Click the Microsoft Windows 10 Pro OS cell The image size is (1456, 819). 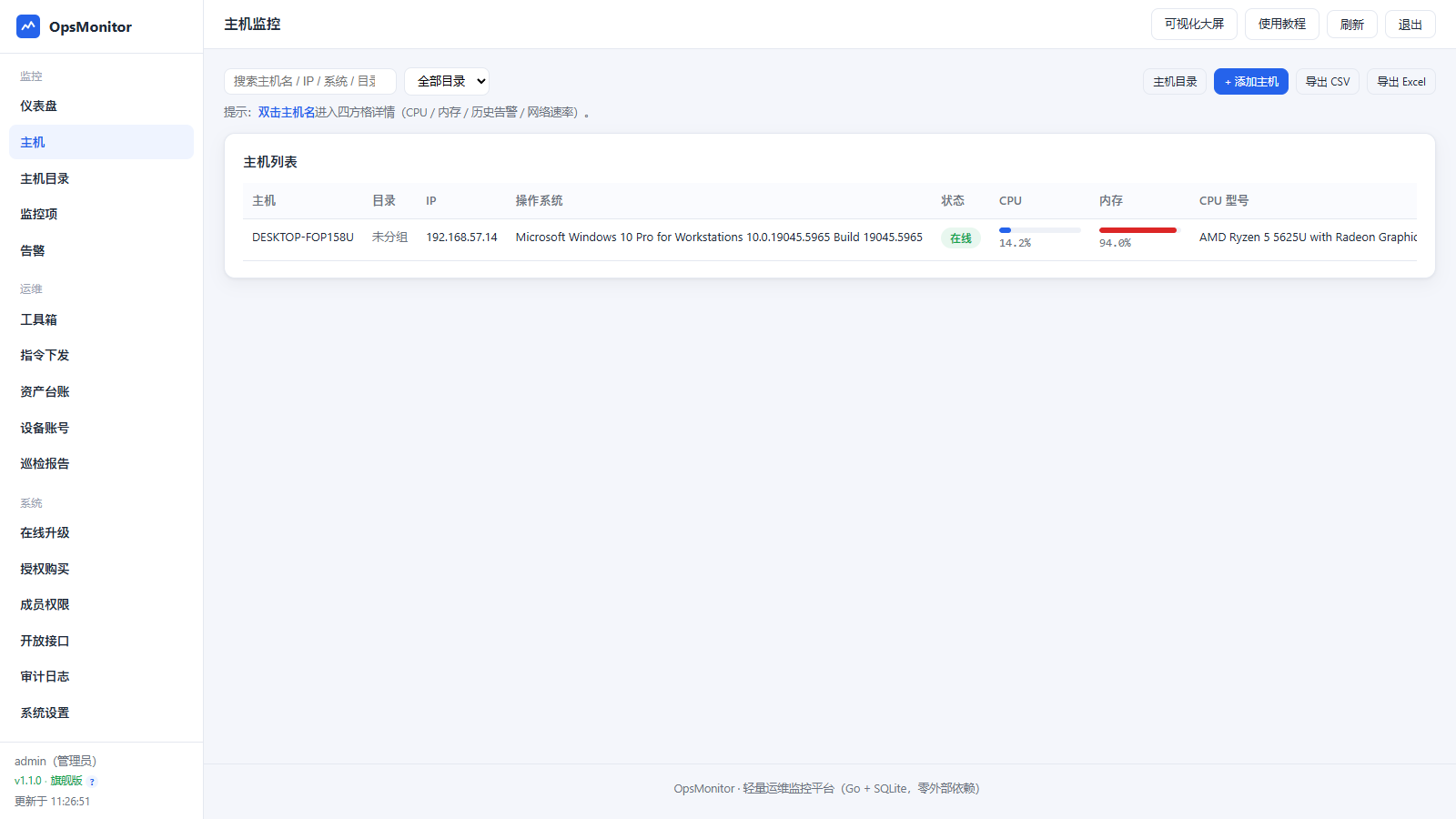(x=719, y=238)
